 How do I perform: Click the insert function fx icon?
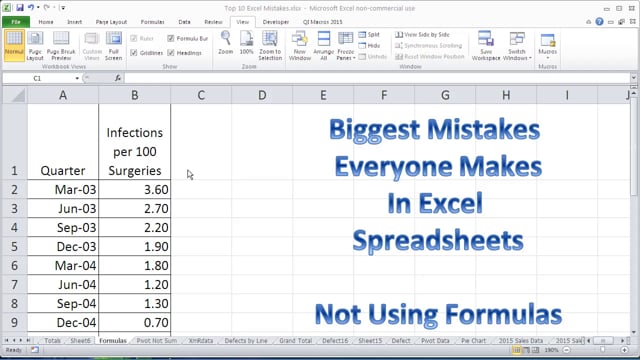118,78
